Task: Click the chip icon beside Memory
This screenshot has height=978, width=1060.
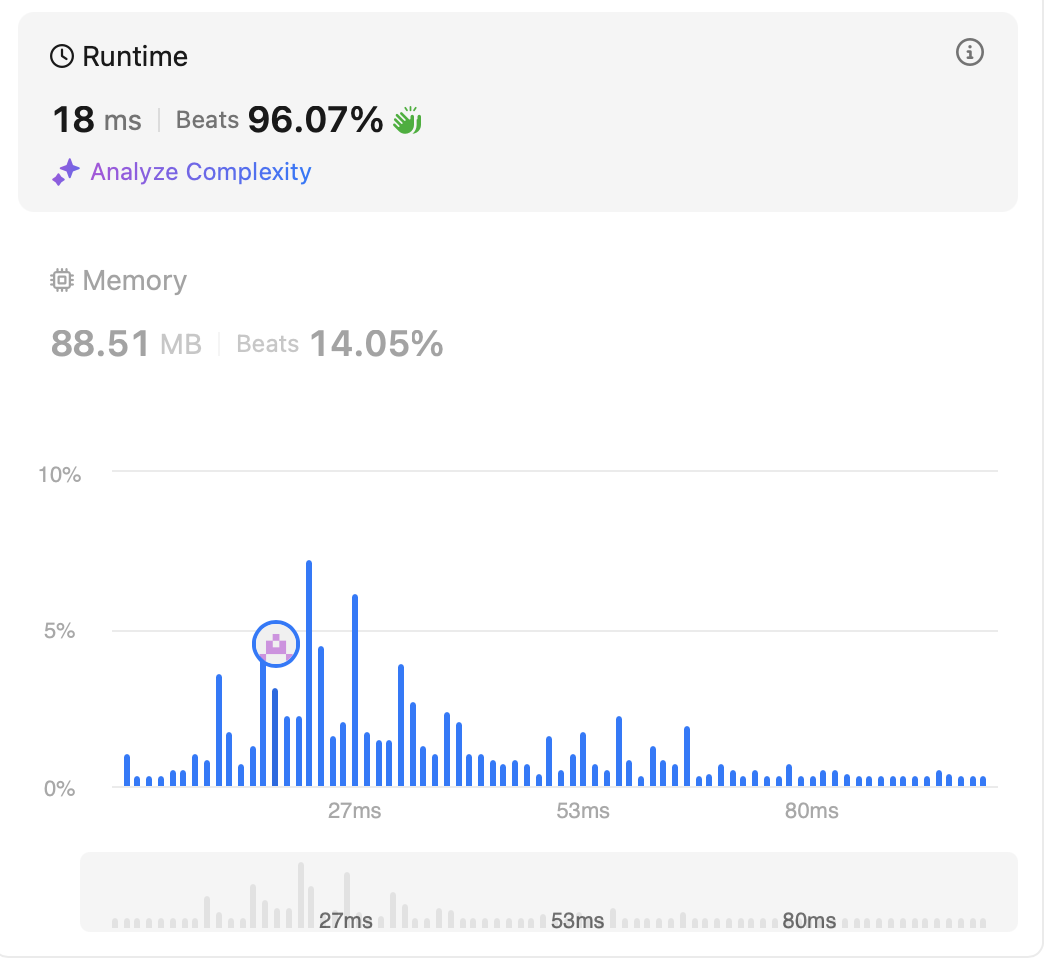Action: 62,281
